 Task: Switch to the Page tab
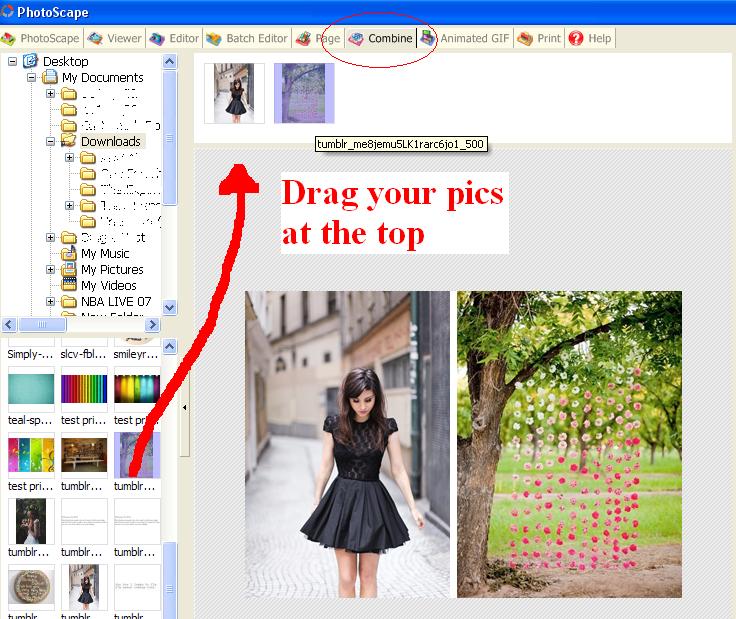318,38
